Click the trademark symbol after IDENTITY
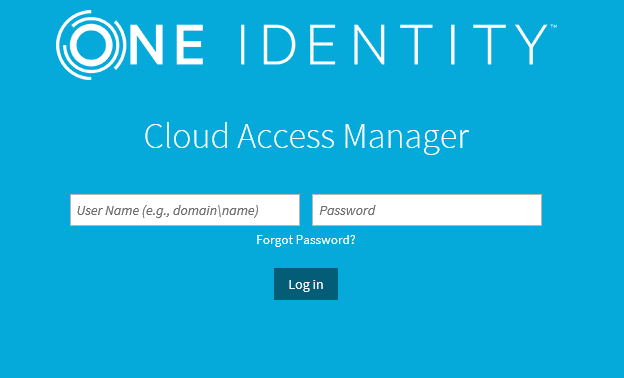This screenshot has height=378, width=624. (x=554, y=27)
